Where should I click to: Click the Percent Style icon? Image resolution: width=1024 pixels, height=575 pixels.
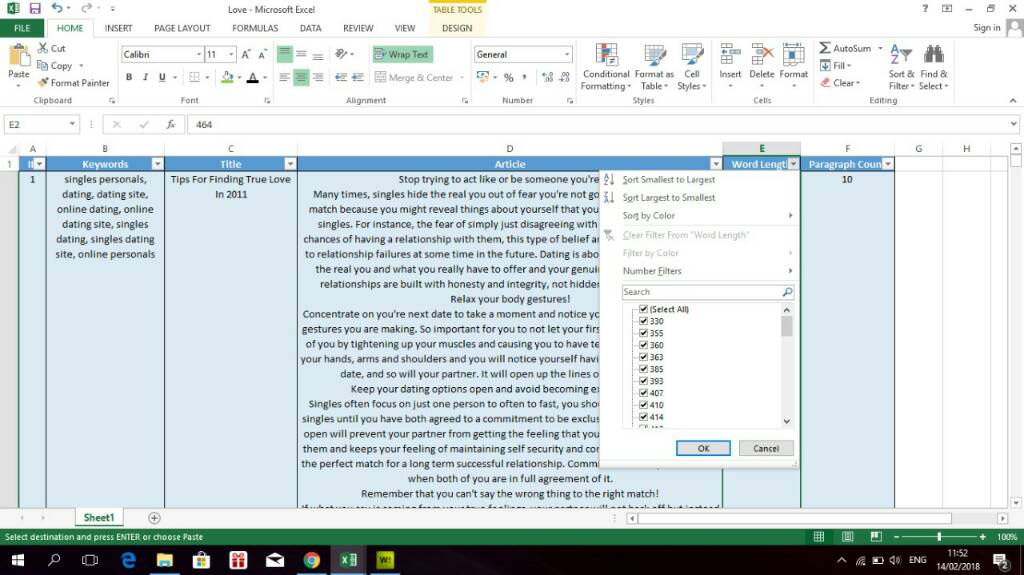click(x=508, y=77)
